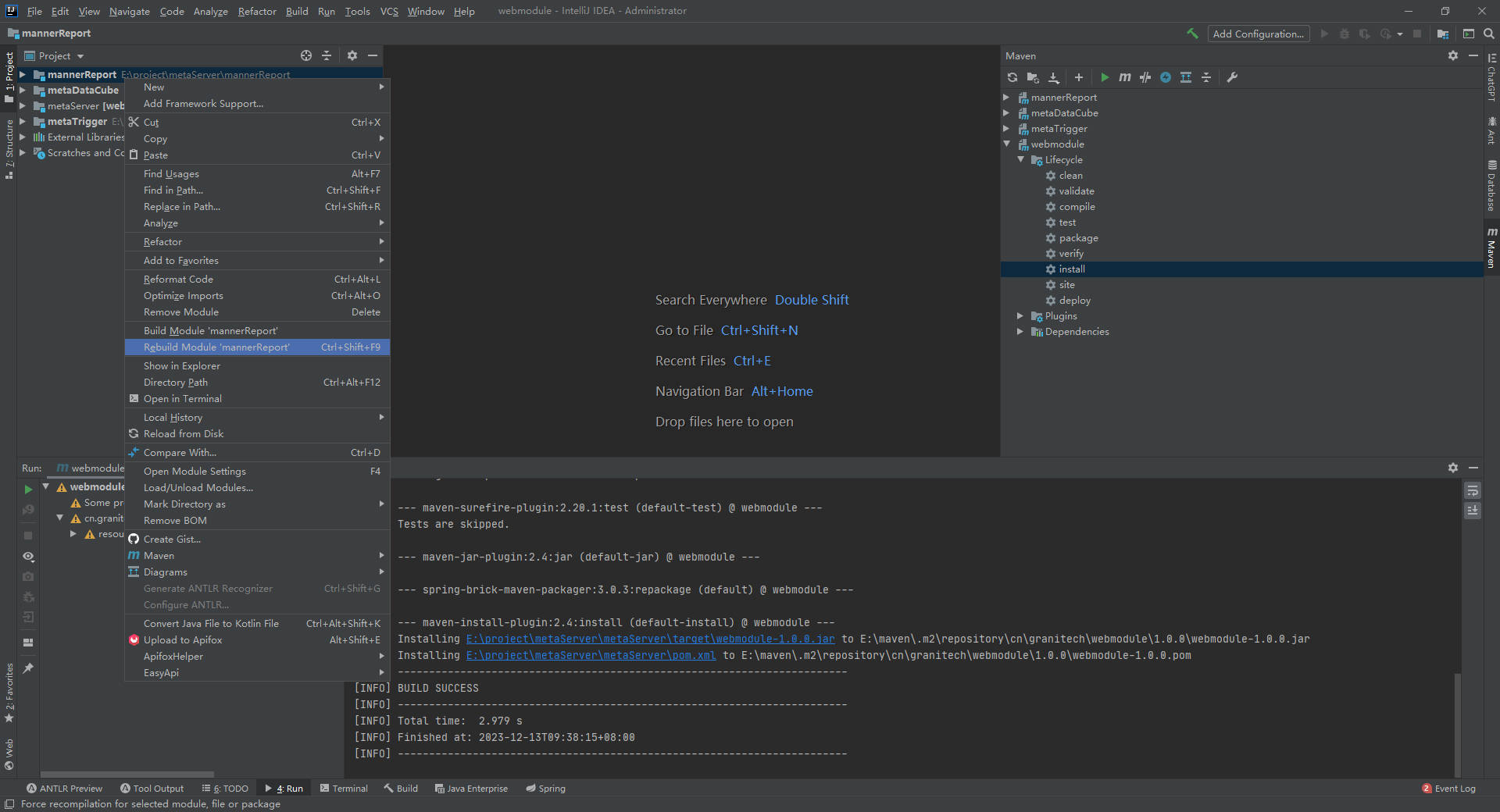Open Maven Settings wrench icon
Viewport: 1500px width, 812px height.
[x=1232, y=77]
